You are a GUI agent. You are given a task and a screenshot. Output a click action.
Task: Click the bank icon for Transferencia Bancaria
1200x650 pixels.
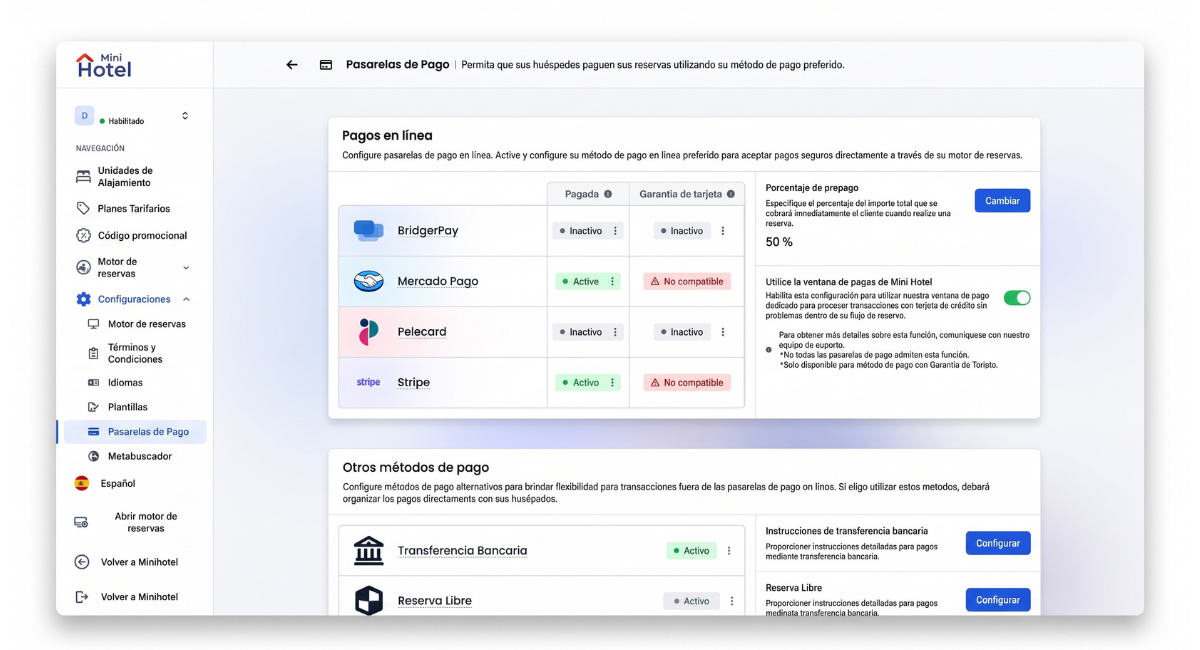click(x=369, y=550)
